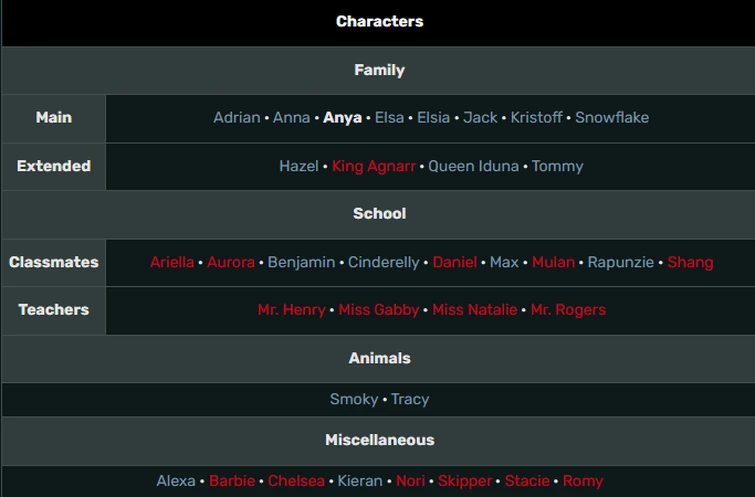Open the Benjamin character page
This screenshot has width=755, height=497.
tap(301, 262)
